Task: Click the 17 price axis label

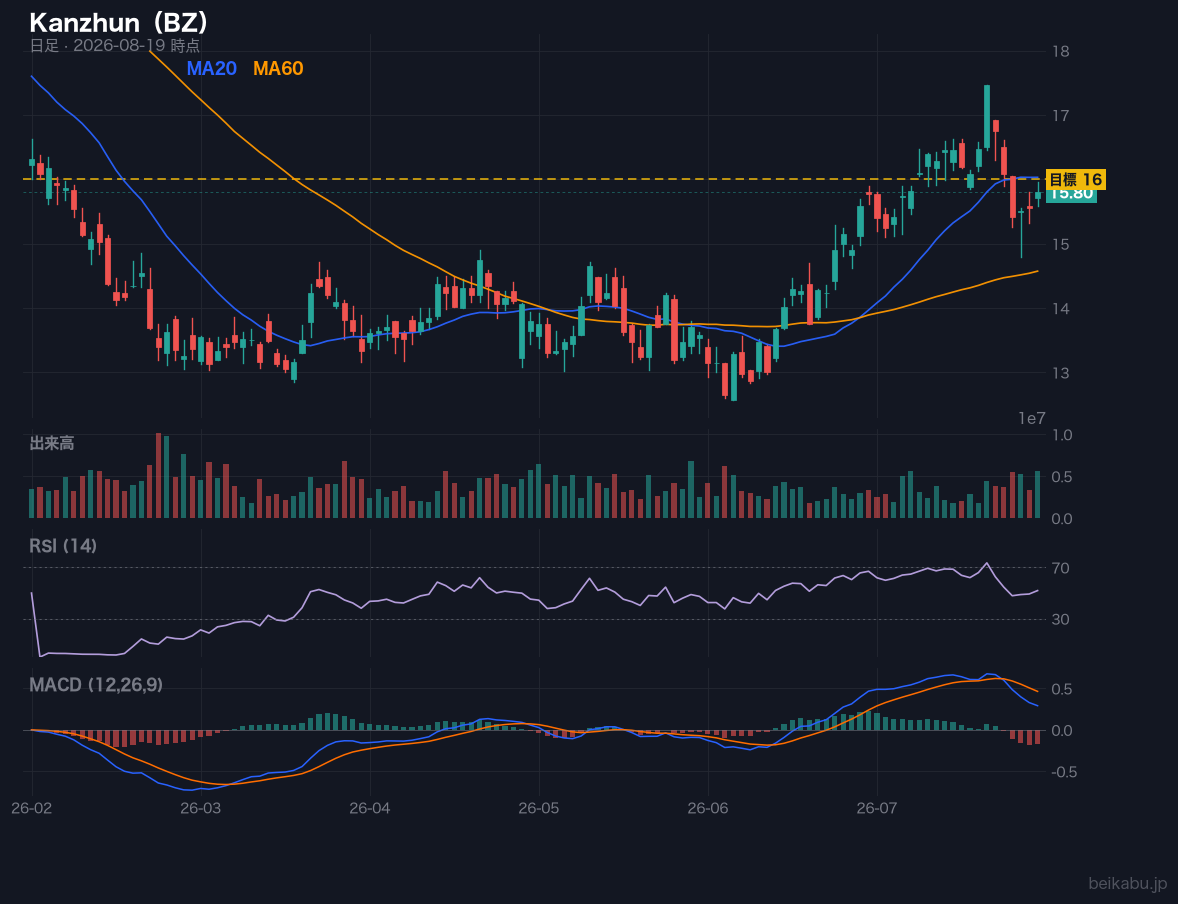Action: [x=1061, y=116]
